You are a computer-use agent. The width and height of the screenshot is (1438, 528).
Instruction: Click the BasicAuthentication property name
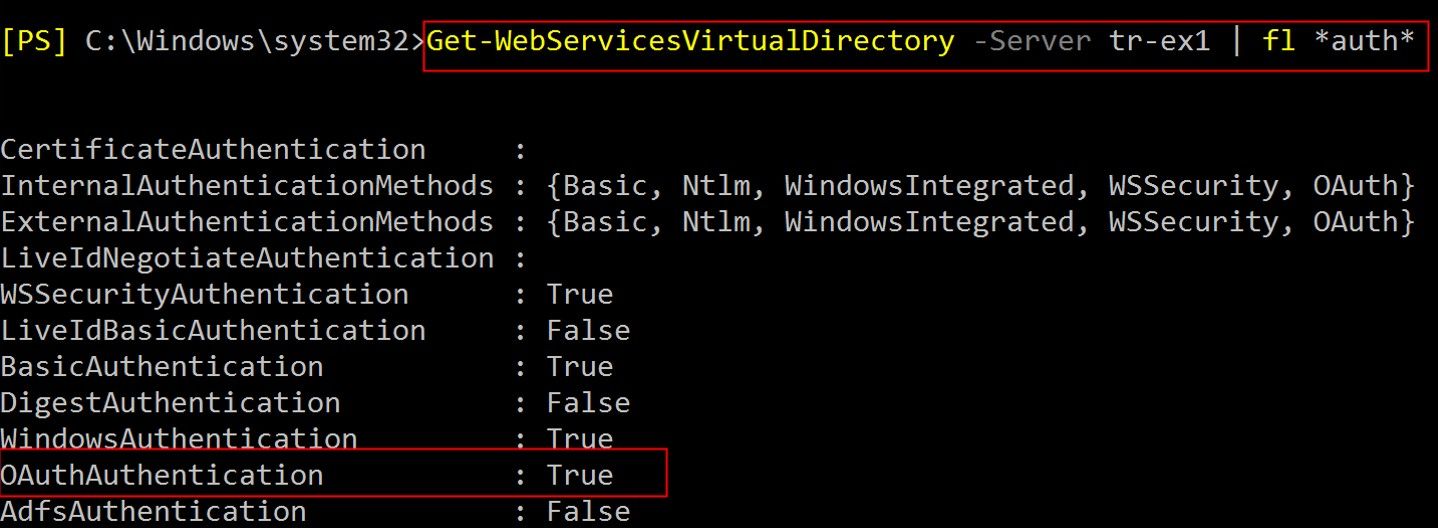click(162, 366)
